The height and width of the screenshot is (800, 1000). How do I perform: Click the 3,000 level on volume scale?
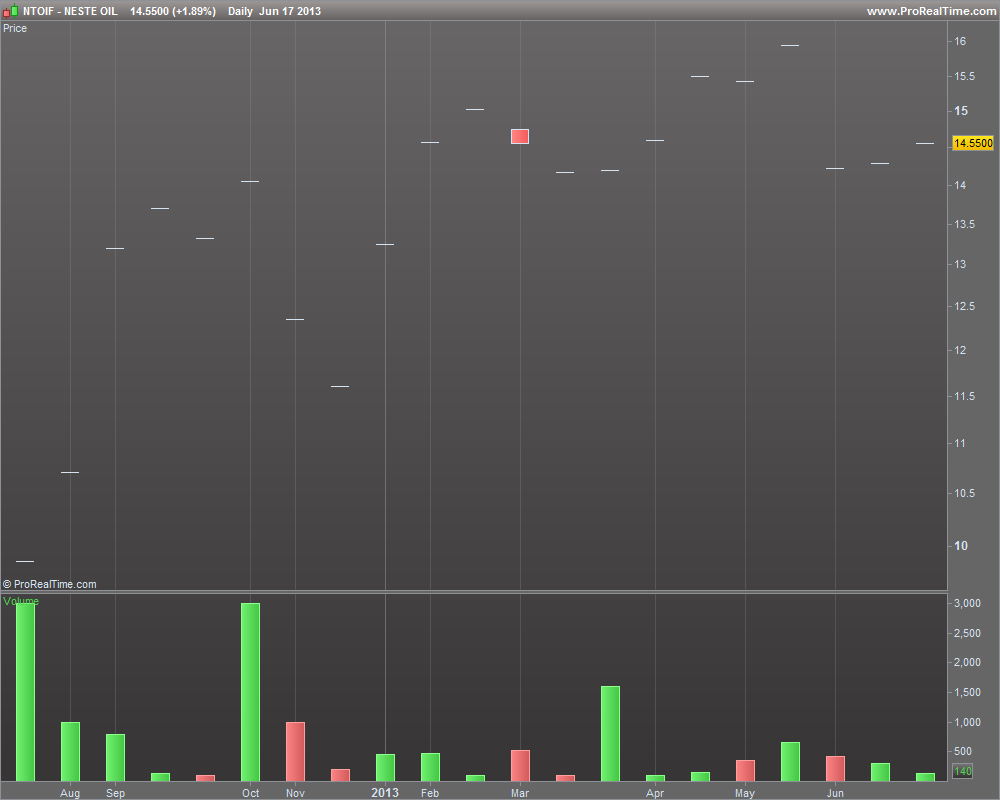click(967, 603)
